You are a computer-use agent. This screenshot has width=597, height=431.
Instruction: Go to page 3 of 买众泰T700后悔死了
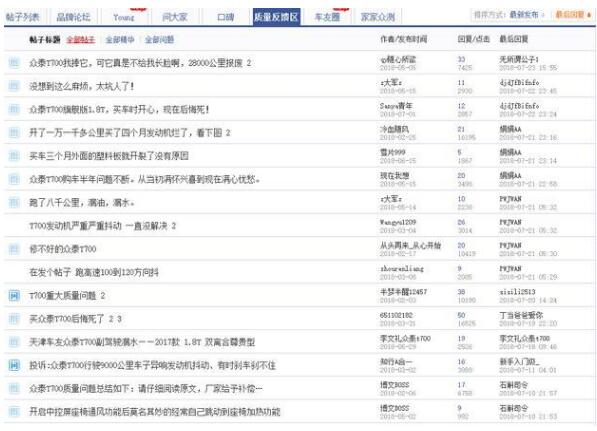(119, 319)
